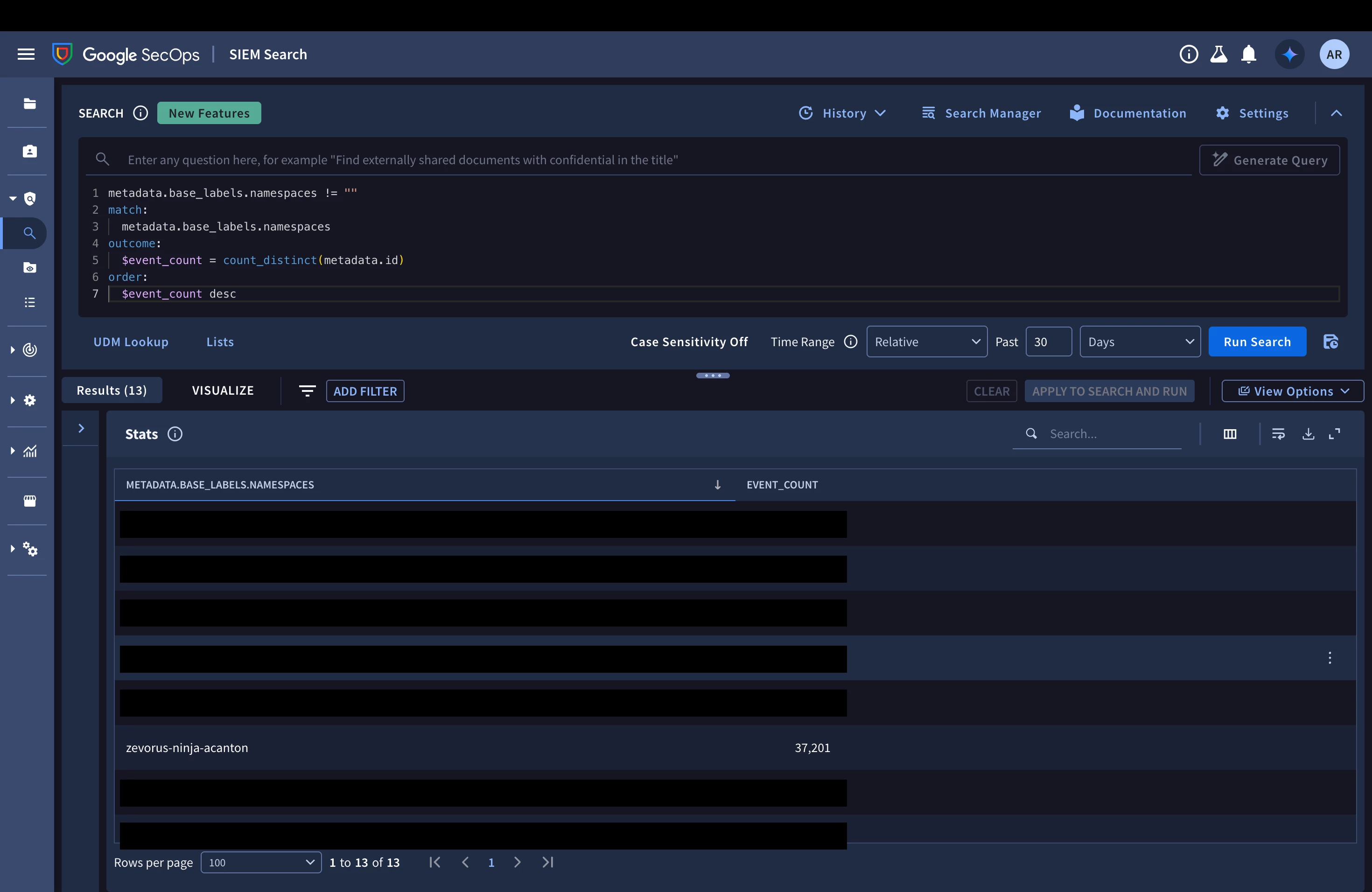Open the labs flask icon
The image size is (1372, 892).
click(1218, 54)
